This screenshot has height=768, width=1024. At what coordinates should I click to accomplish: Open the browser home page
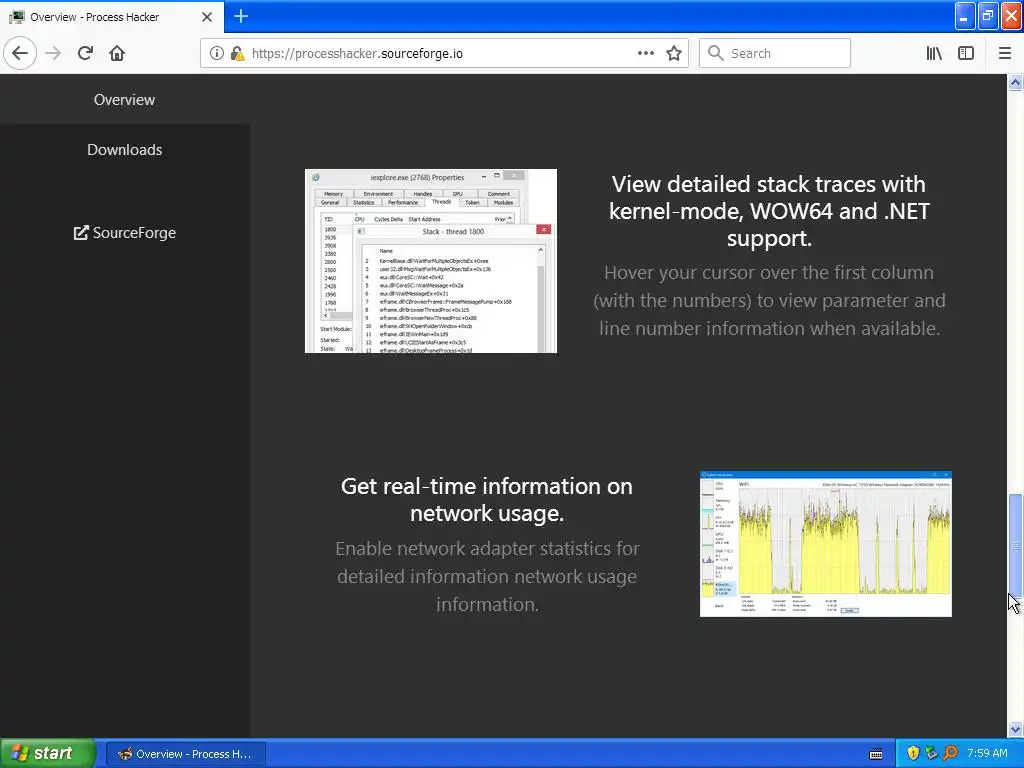pyautogui.click(x=117, y=53)
